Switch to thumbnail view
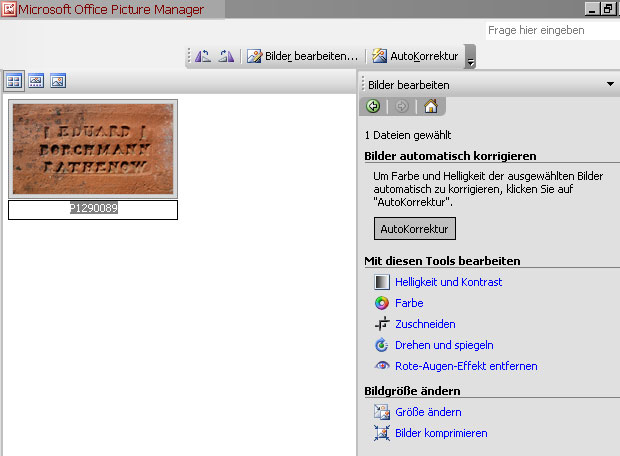 click(x=14, y=81)
